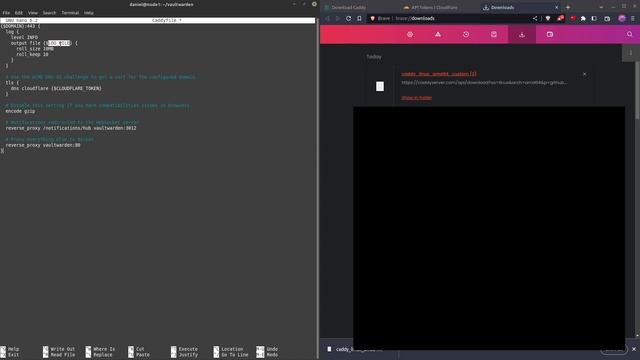
Task: Search downloads with magnifier icon
Action: click(x=629, y=34)
